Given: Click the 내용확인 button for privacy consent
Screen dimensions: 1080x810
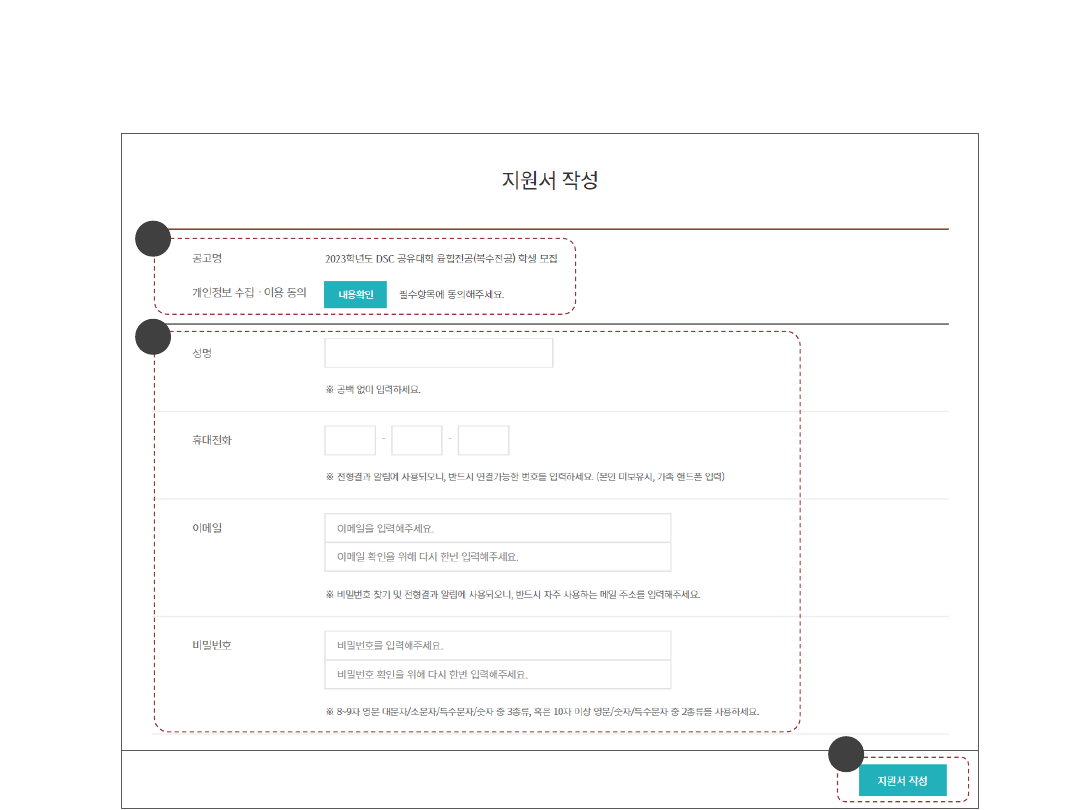Looking at the screenshot, I should pyautogui.click(x=355, y=295).
